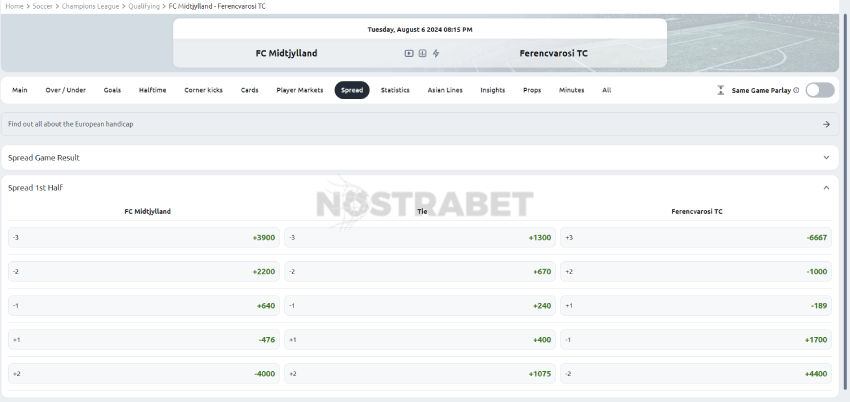
Task: Click the page vertical scrollbar
Action: [845, 201]
